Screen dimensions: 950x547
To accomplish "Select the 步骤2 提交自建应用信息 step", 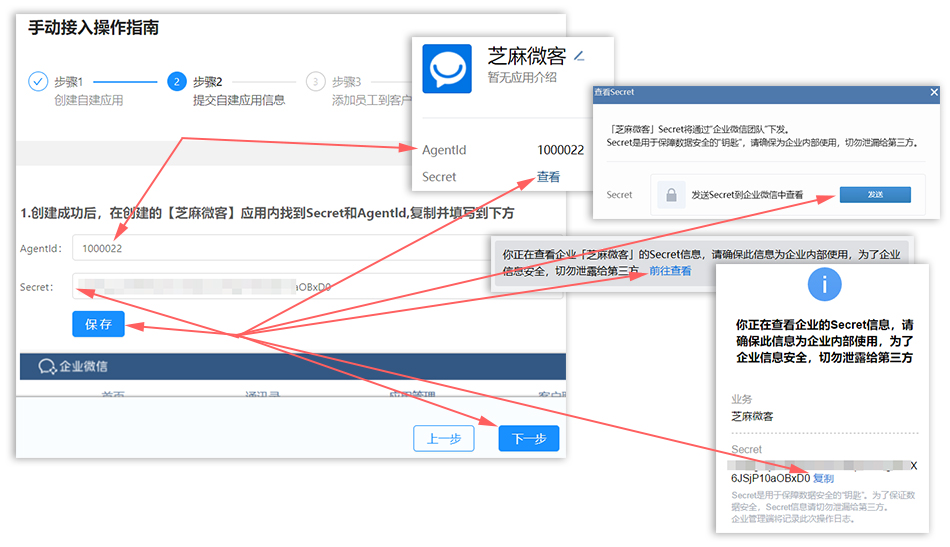I will click(x=226, y=91).
